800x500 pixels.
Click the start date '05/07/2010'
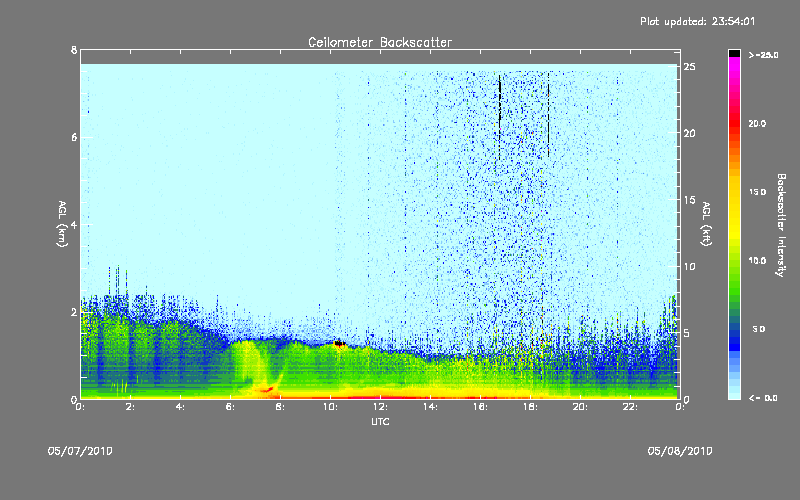[80, 451]
